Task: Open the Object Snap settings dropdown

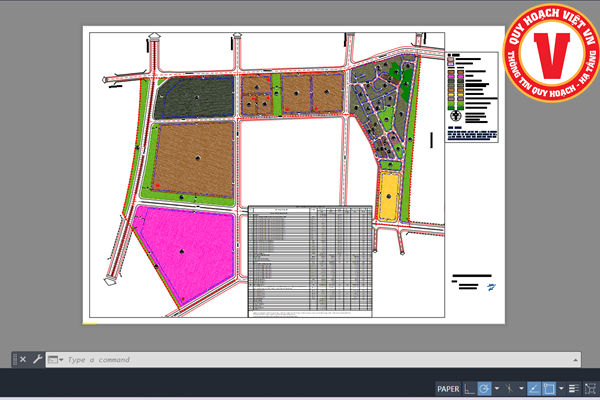Action: coord(560,388)
